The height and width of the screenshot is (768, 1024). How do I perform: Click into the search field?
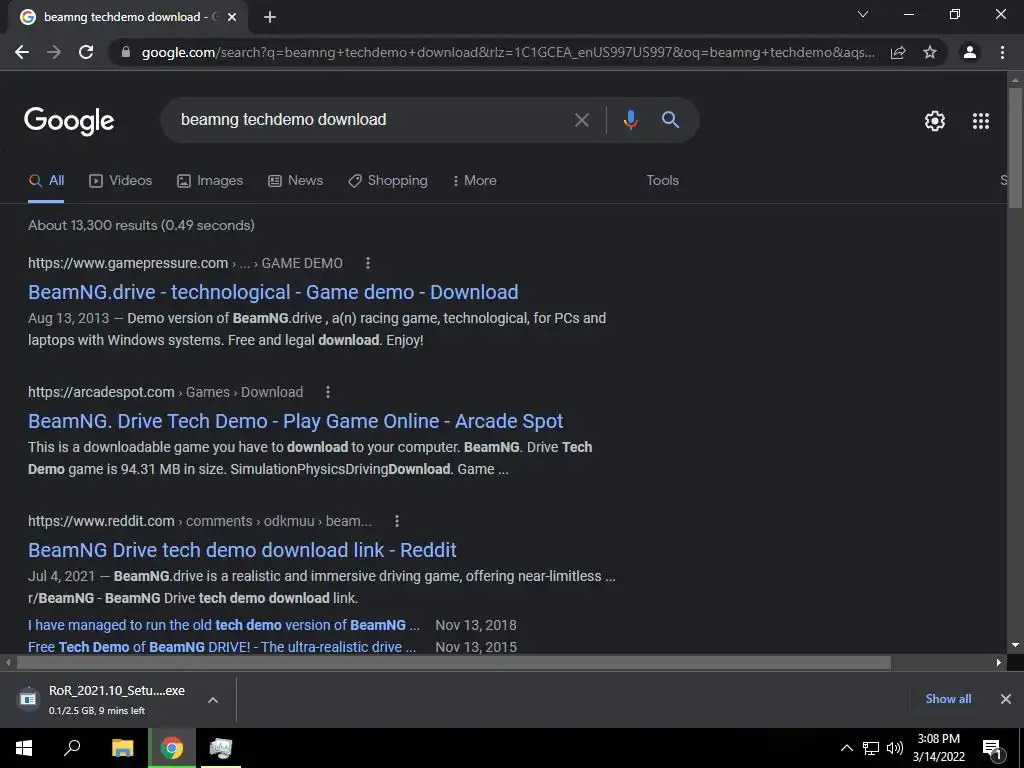372,120
